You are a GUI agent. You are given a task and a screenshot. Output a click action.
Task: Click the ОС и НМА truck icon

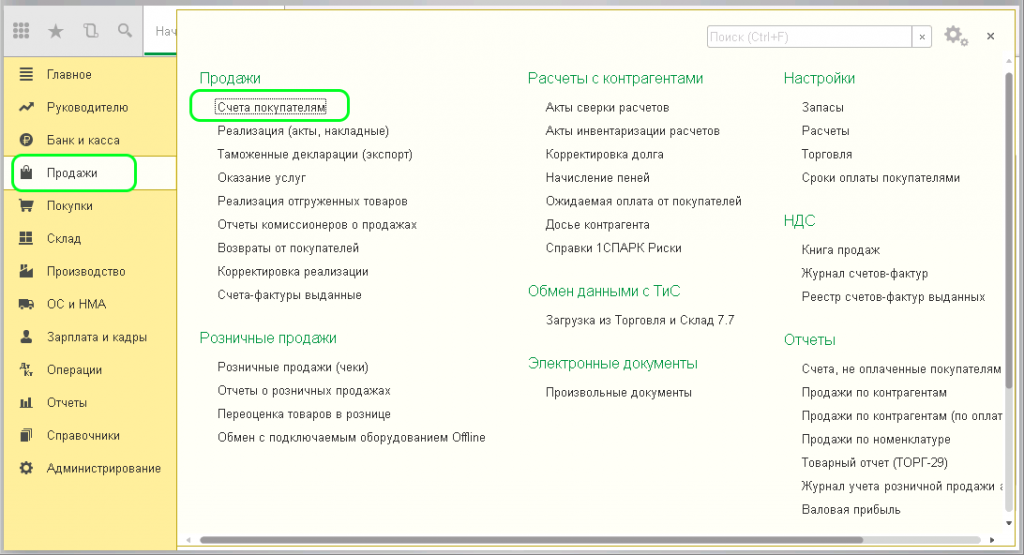coord(26,304)
